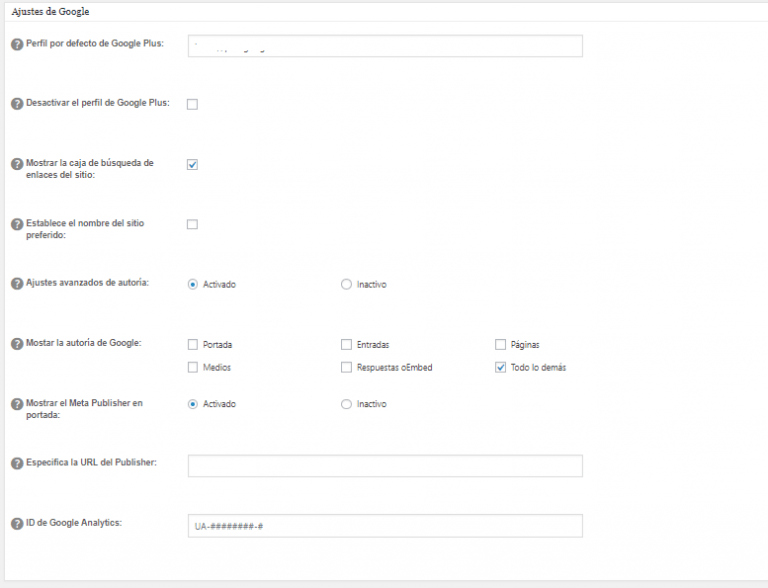Open help for Mostrar el Meta Publisher en portada
This screenshot has width=768, height=588.
[x=17, y=404]
